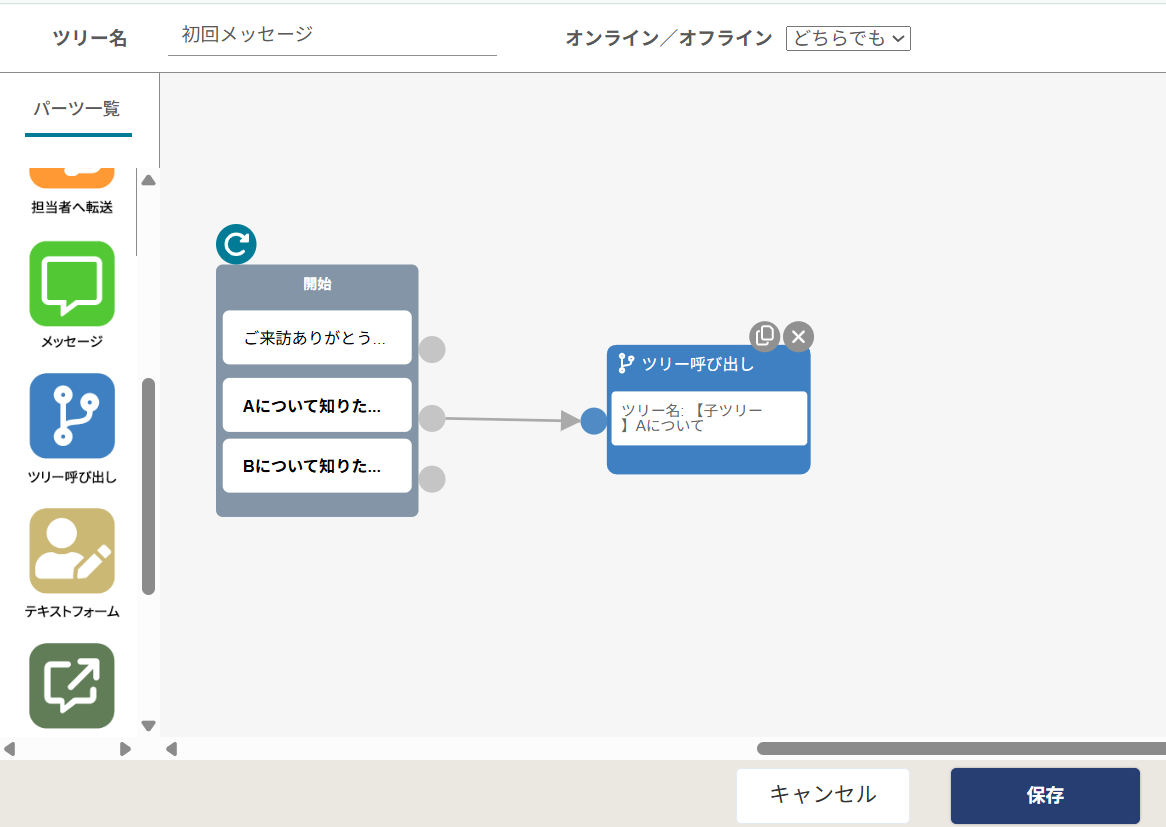Select the dark green external link chat icon
This screenshot has height=827, width=1166.
[x=72, y=686]
